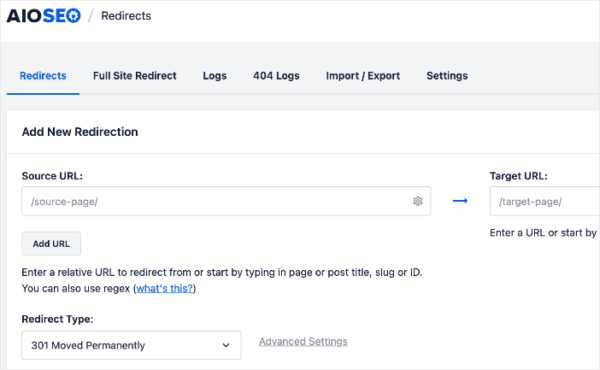Click the AIOSEO logo
The image size is (600, 370).
[44, 16]
